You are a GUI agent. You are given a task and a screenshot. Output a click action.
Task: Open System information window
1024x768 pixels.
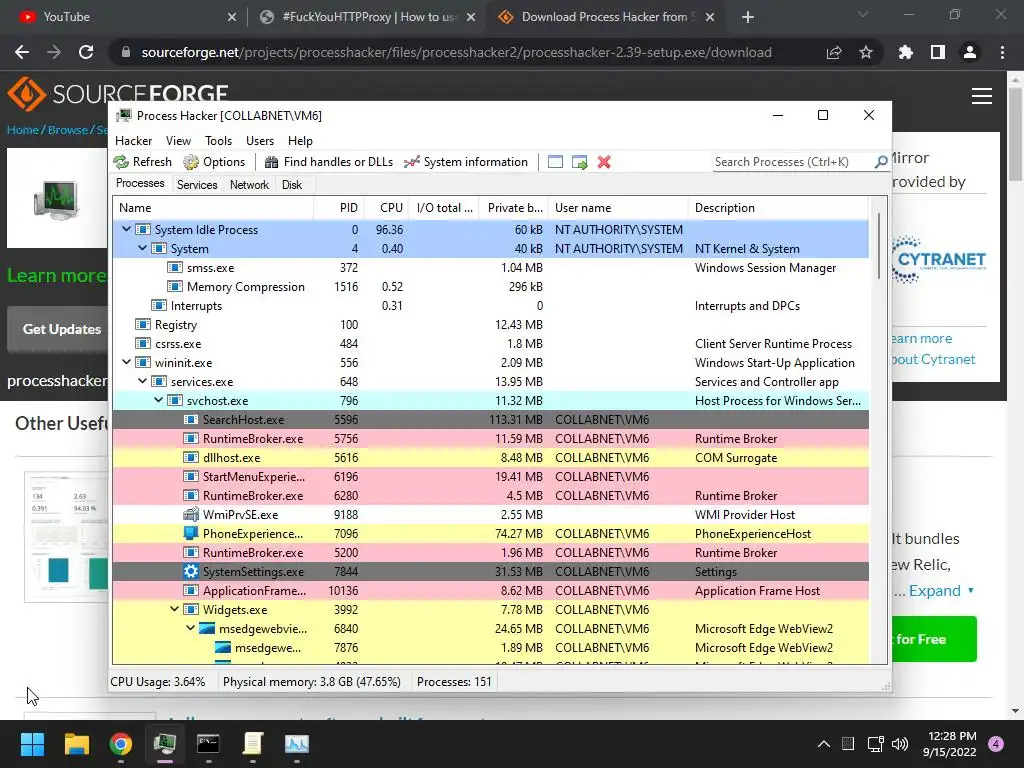(x=466, y=162)
